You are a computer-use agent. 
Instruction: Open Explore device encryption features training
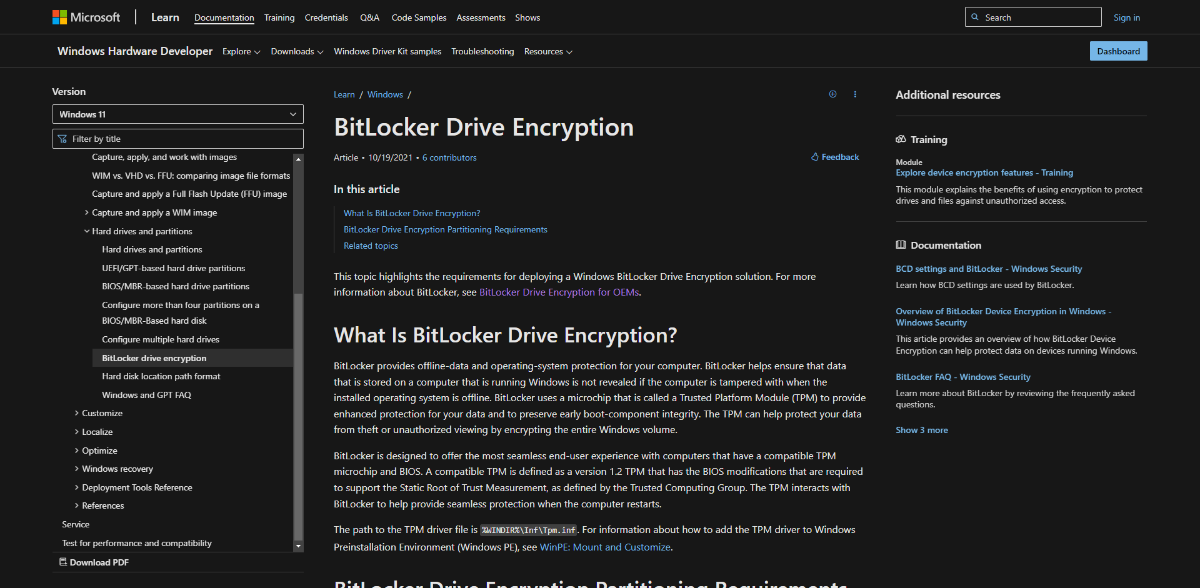tap(984, 173)
